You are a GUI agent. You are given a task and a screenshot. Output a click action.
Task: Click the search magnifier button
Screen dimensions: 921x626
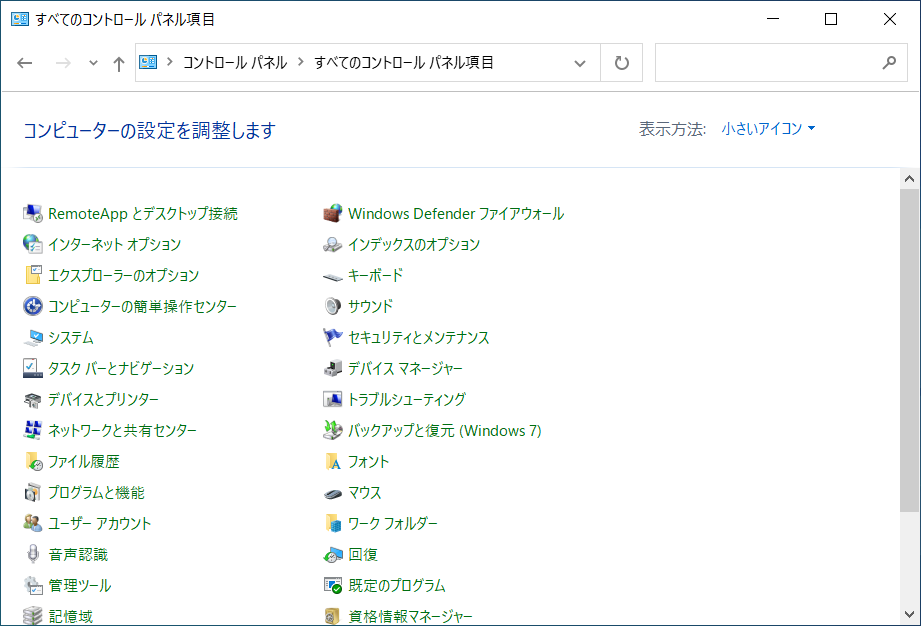click(x=889, y=62)
